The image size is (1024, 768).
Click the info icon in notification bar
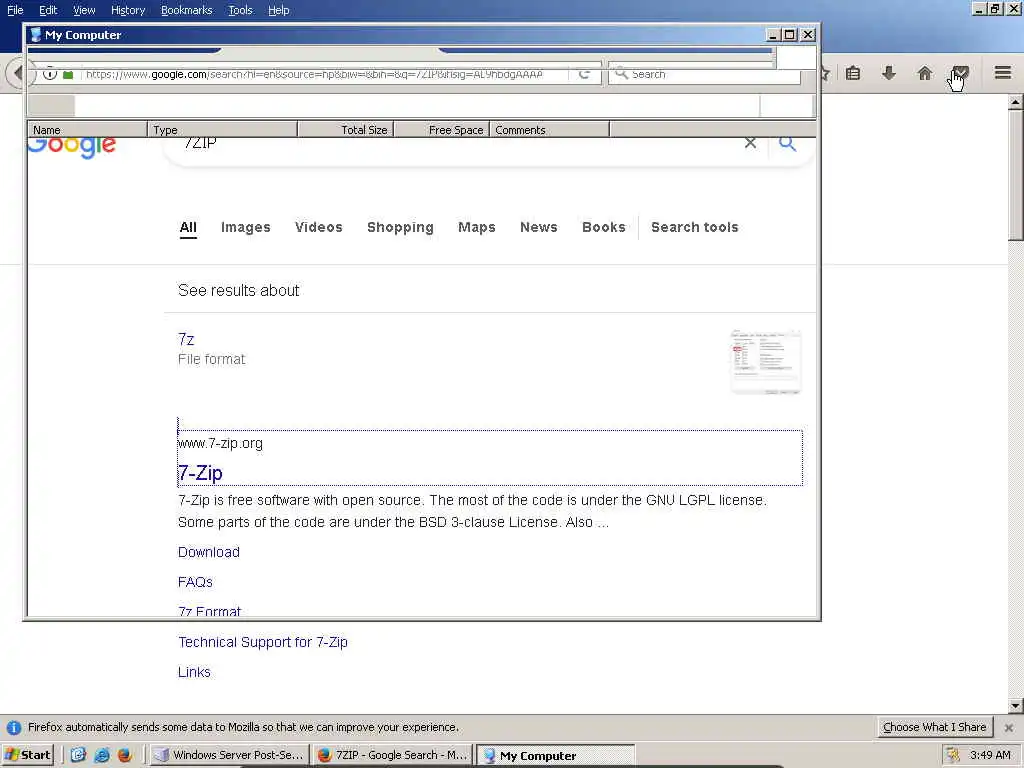click(x=14, y=728)
